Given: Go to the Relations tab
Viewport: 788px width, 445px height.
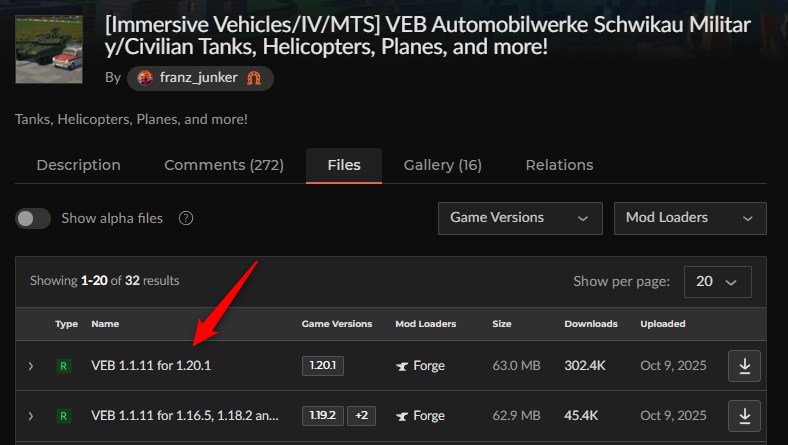Looking at the screenshot, I should (x=559, y=165).
